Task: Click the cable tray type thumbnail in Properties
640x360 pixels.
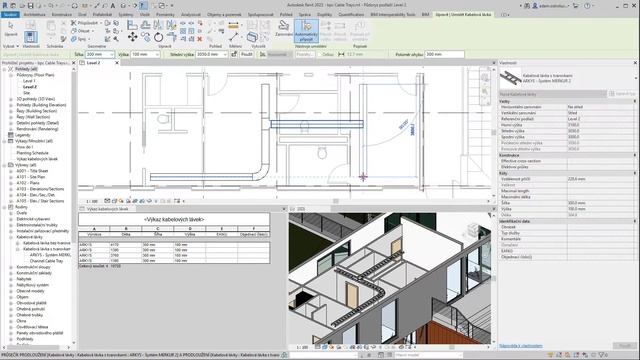Action: pos(510,78)
